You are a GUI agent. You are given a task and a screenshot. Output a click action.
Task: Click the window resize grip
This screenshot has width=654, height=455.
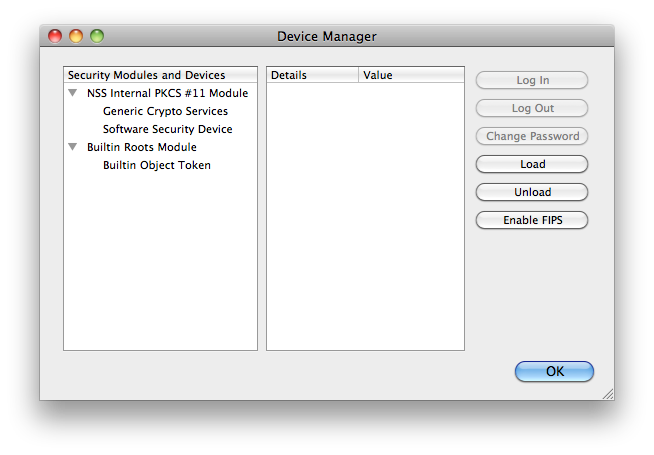point(608,394)
